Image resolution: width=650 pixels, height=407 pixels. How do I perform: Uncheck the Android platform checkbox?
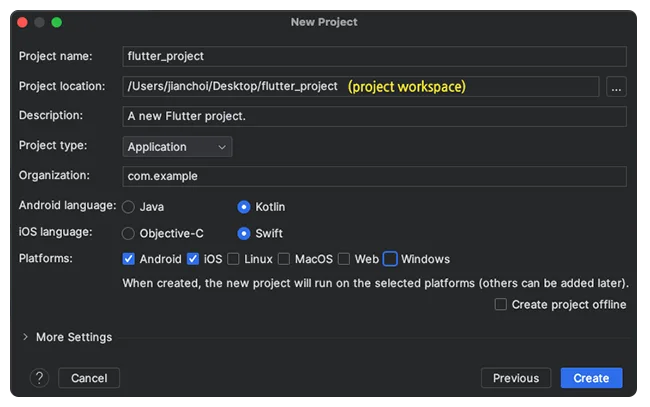[129, 259]
